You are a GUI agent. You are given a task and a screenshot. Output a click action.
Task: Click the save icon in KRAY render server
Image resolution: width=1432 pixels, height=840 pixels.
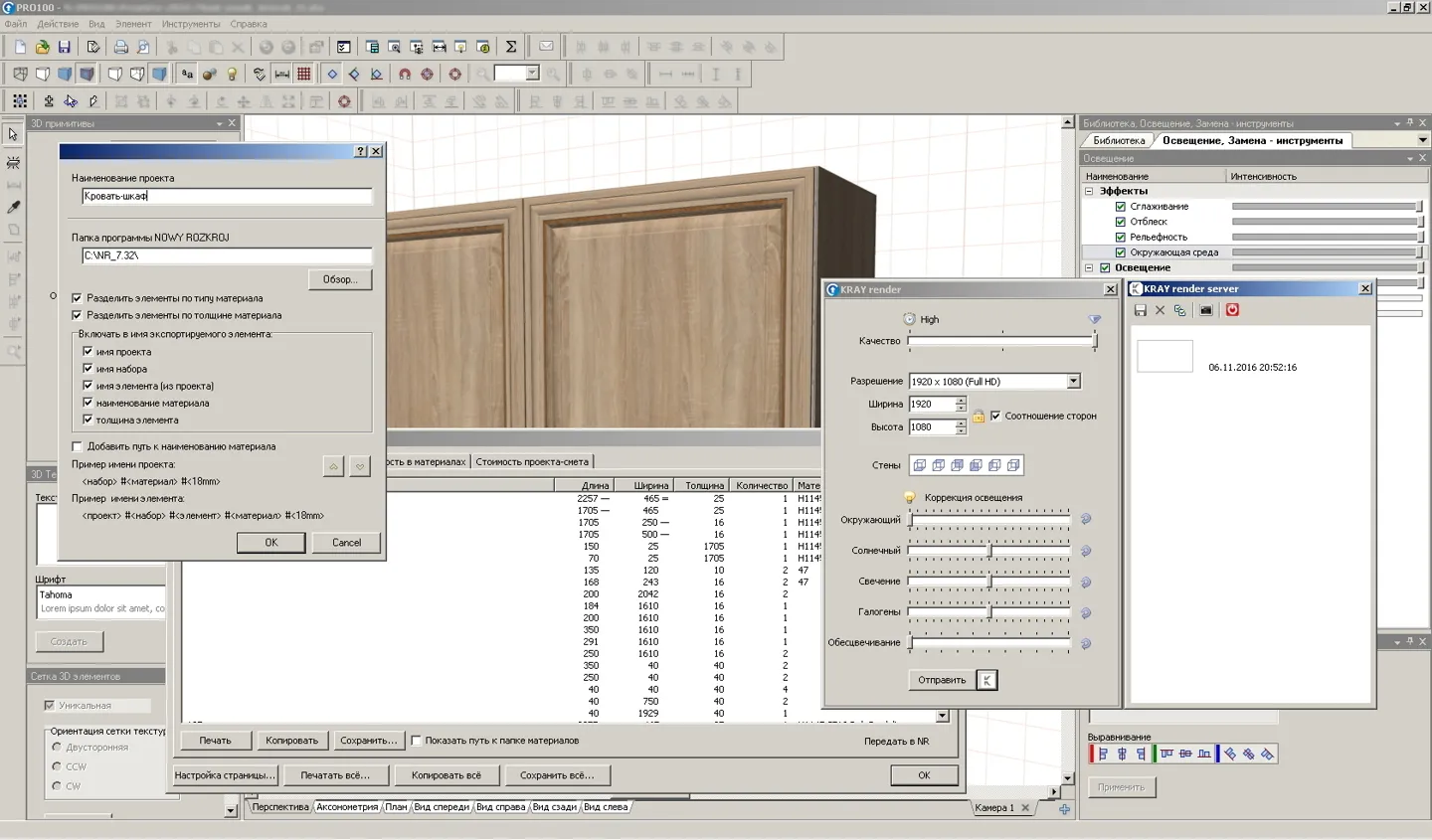[x=1141, y=310]
